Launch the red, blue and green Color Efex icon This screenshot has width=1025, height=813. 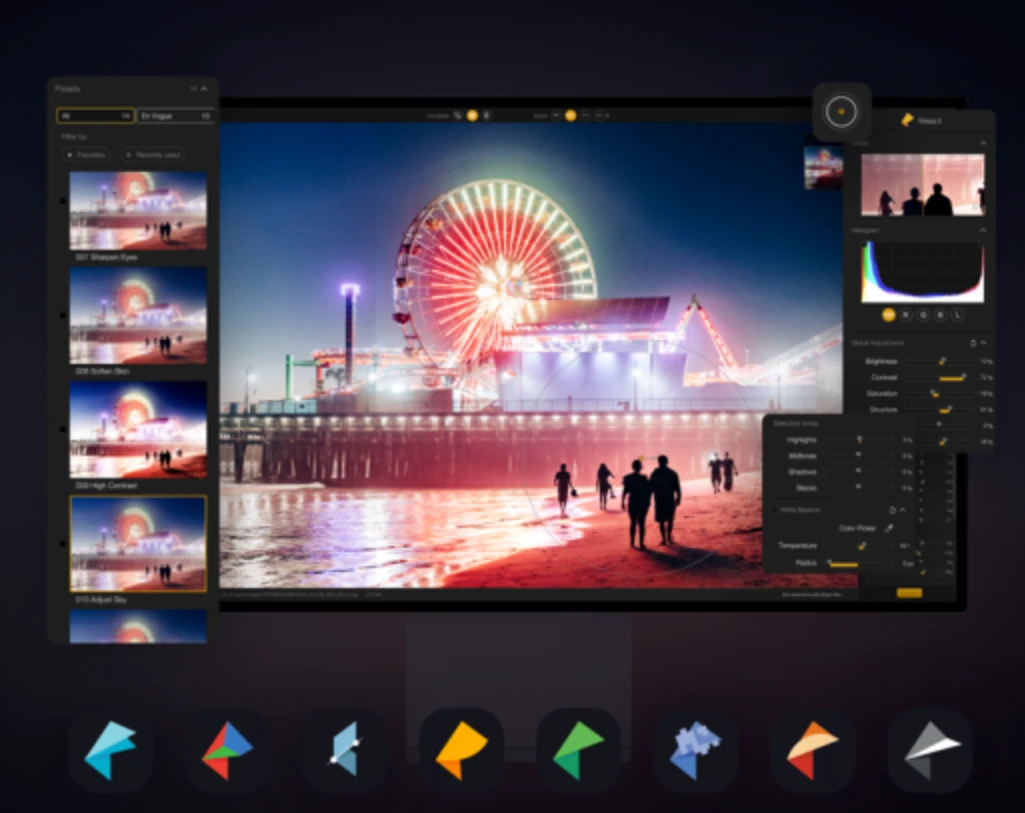point(227,750)
